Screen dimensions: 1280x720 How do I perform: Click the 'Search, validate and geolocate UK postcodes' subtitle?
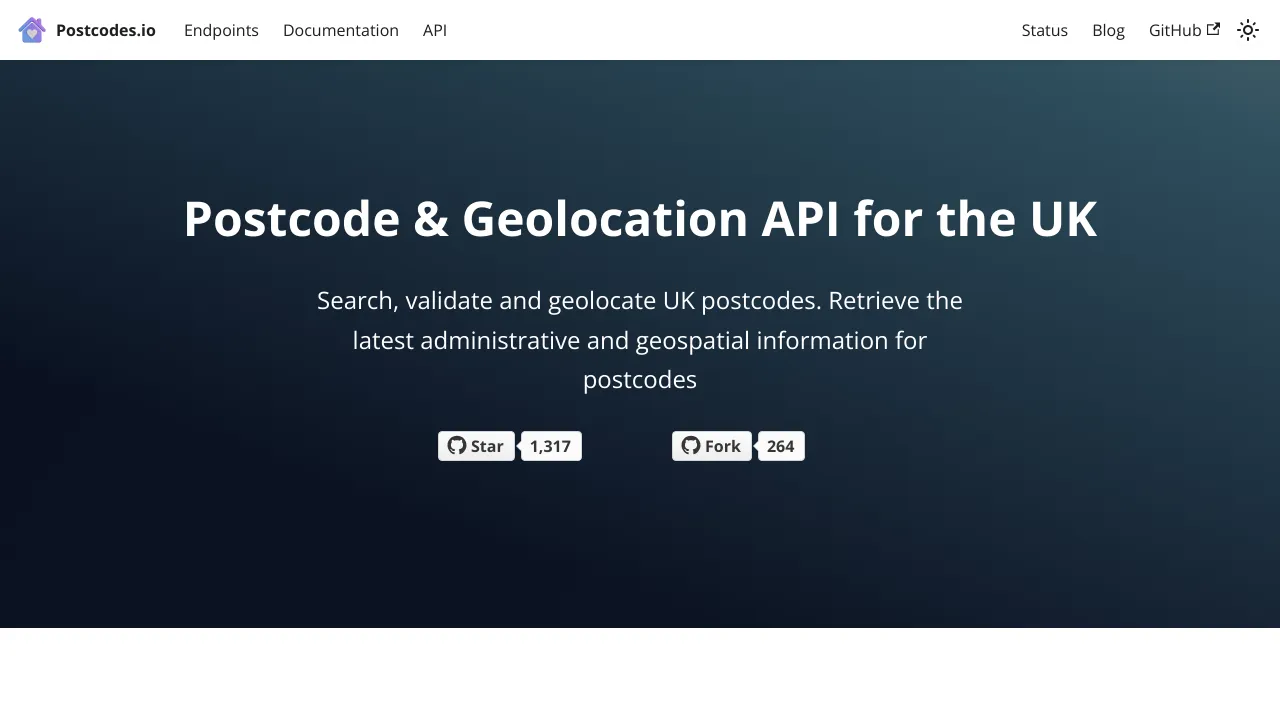pos(640,340)
